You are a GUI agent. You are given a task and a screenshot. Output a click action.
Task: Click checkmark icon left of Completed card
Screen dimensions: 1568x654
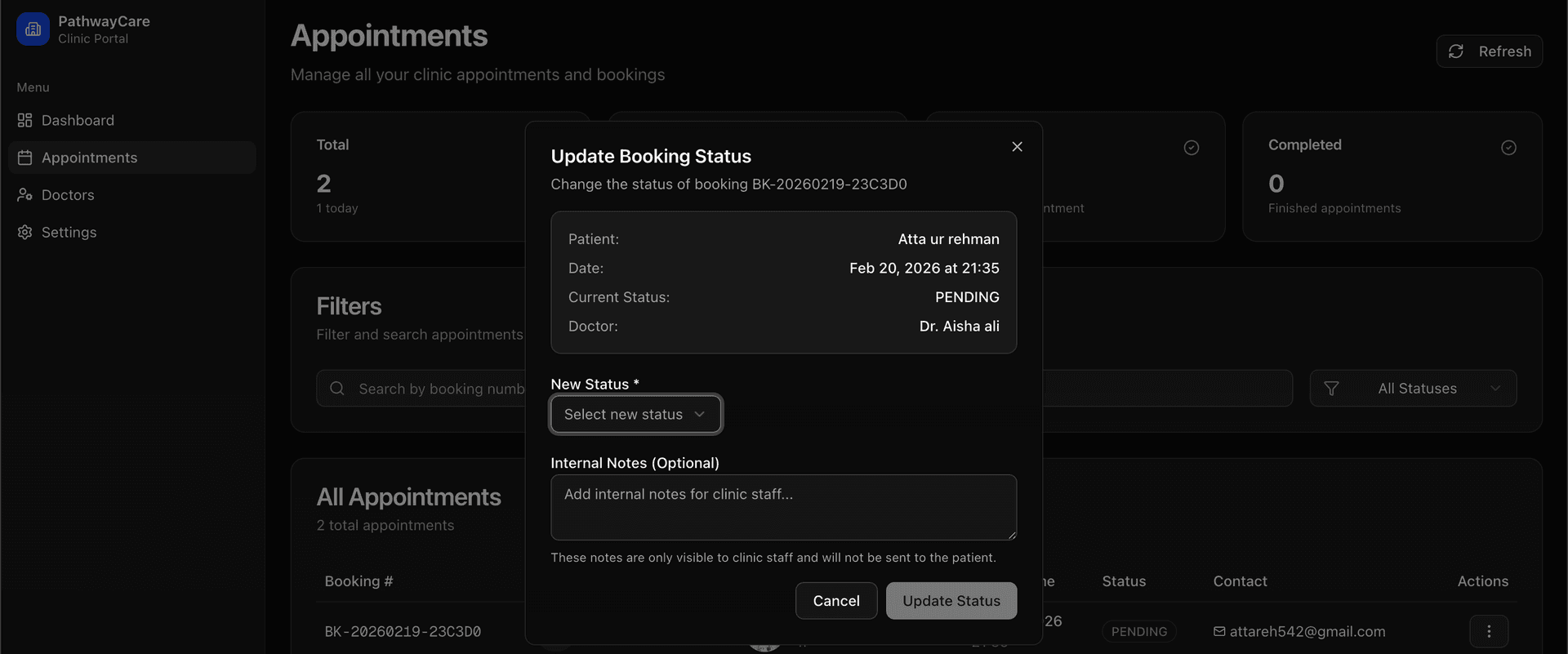click(1192, 147)
